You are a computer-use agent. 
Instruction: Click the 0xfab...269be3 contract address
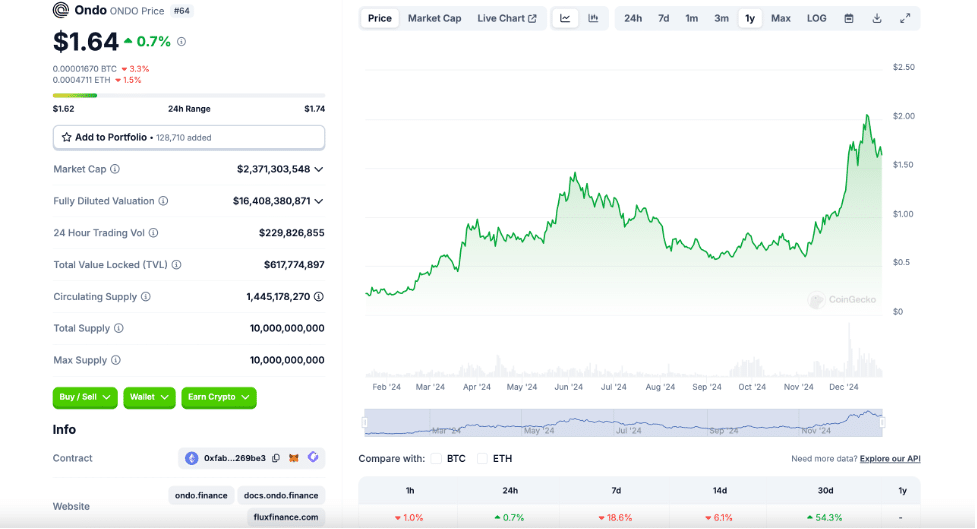[x=235, y=458]
